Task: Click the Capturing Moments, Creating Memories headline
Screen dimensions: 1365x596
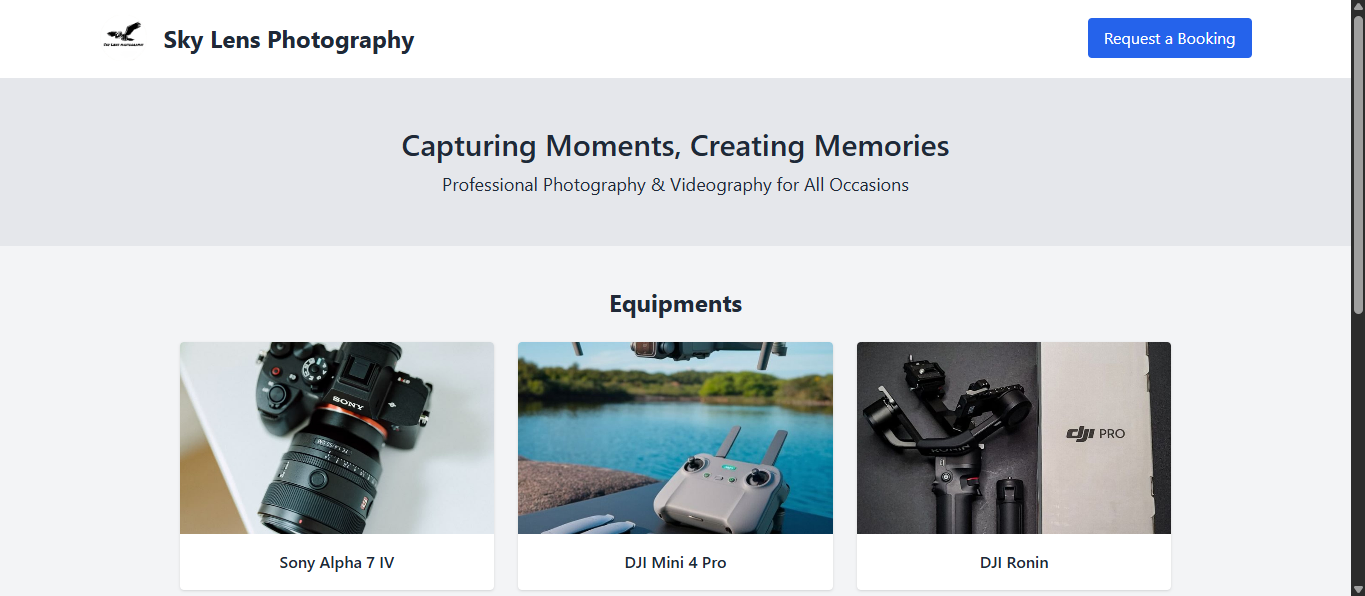Action: point(675,146)
